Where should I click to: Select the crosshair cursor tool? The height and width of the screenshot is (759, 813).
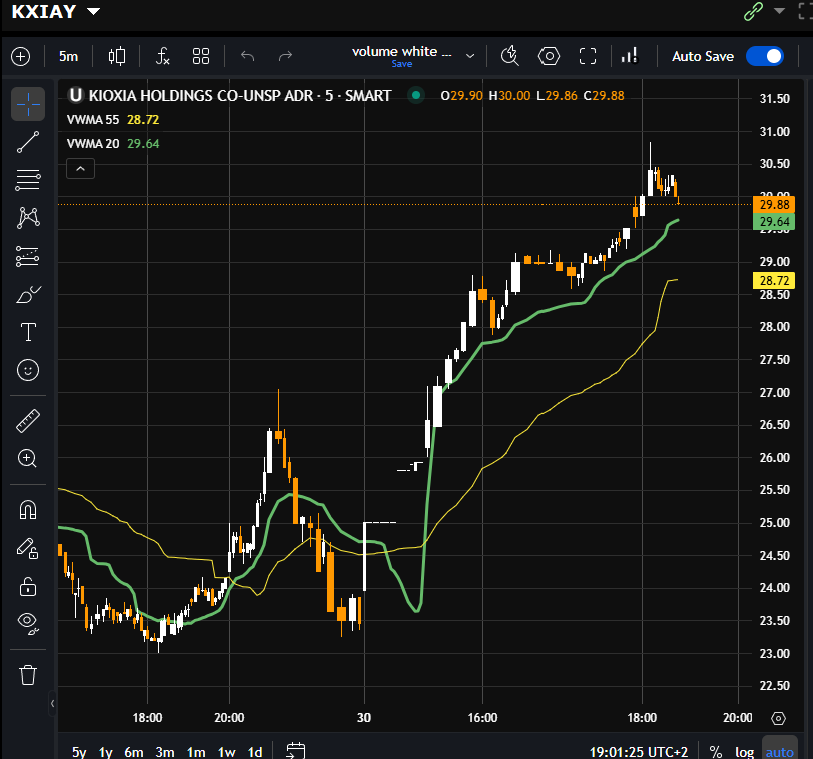pyautogui.click(x=28, y=104)
